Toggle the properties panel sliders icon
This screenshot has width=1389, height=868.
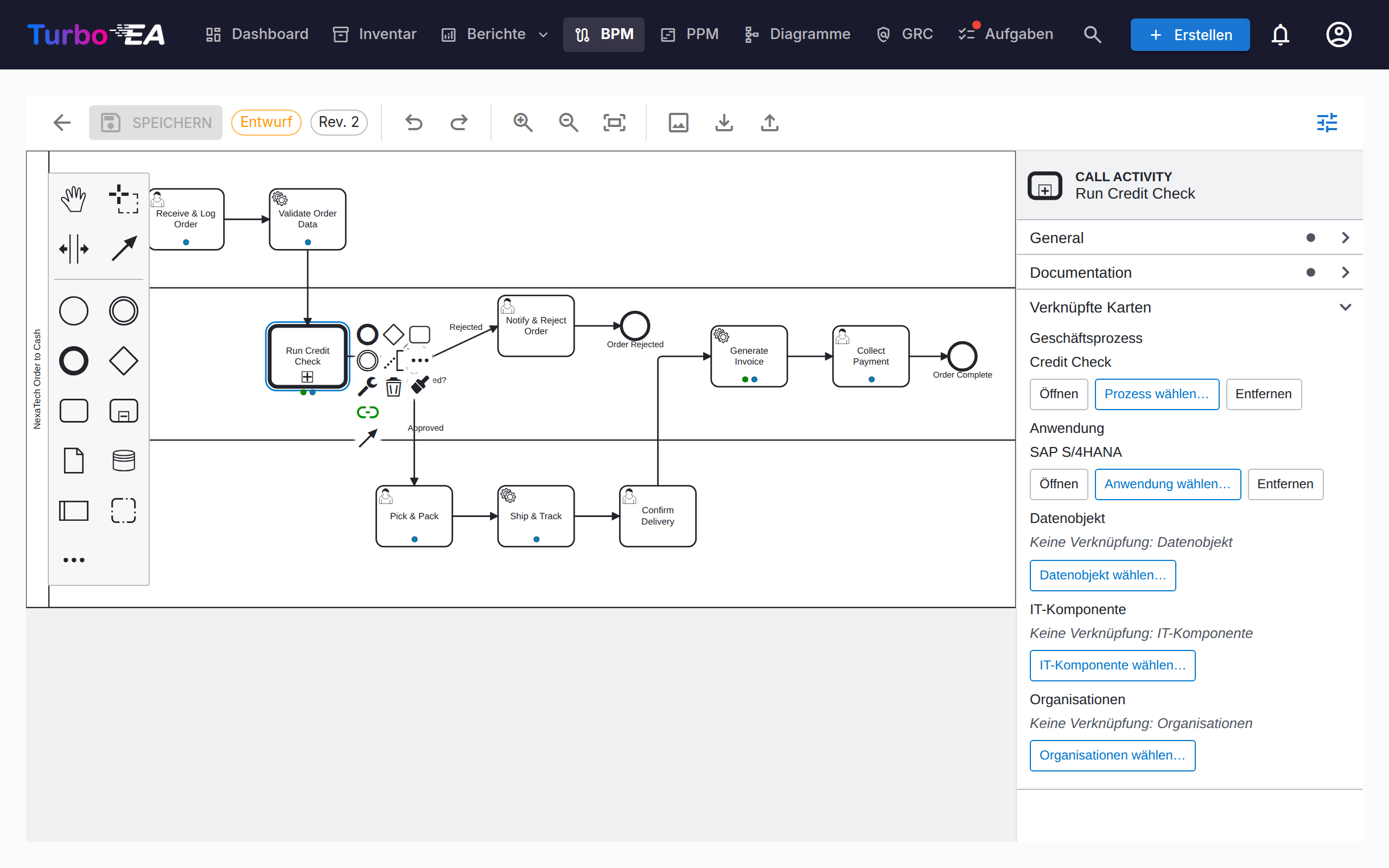click(x=1327, y=123)
